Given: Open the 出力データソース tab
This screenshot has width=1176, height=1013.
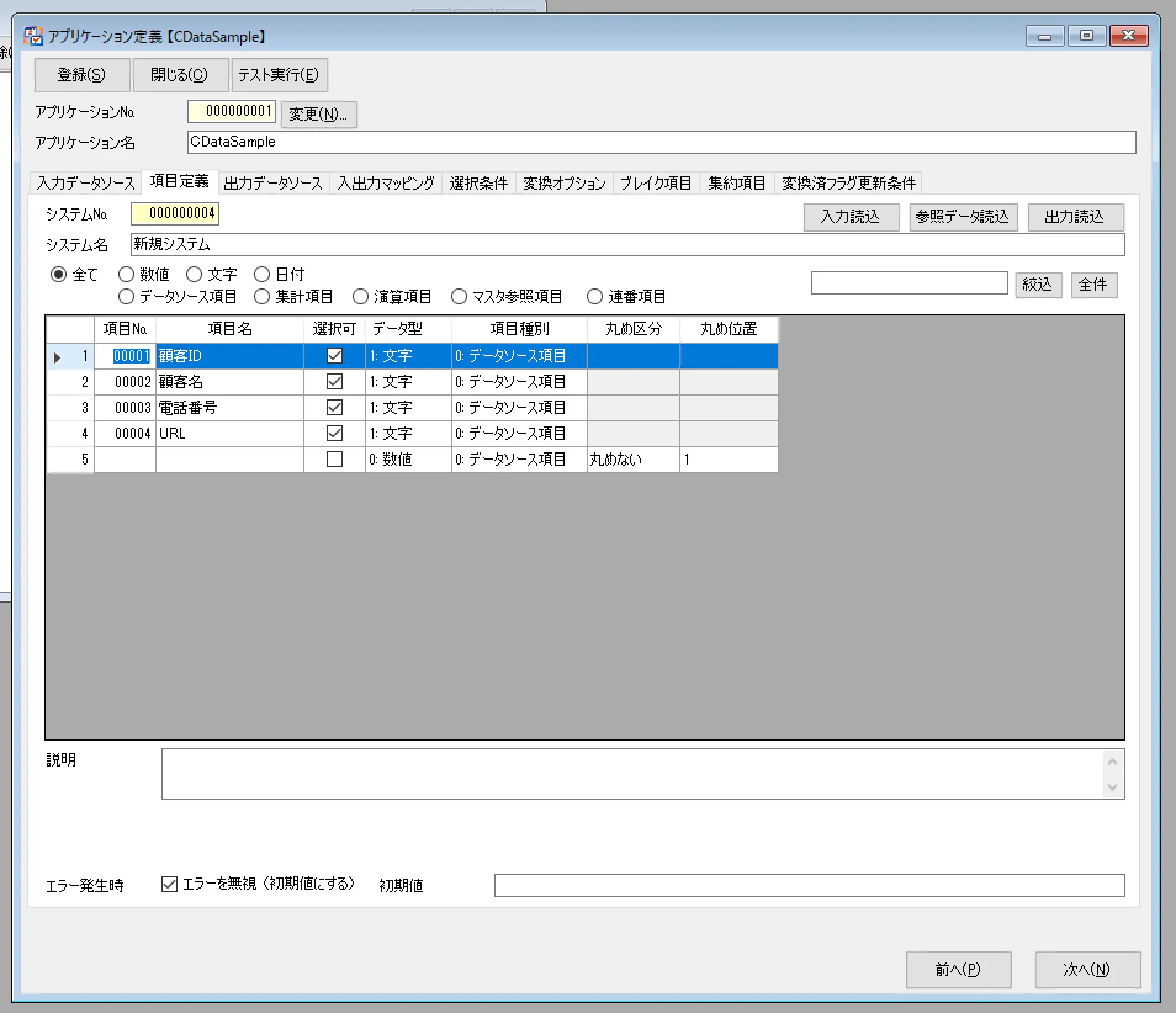Looking at the screenshot, I should [273, 183].
